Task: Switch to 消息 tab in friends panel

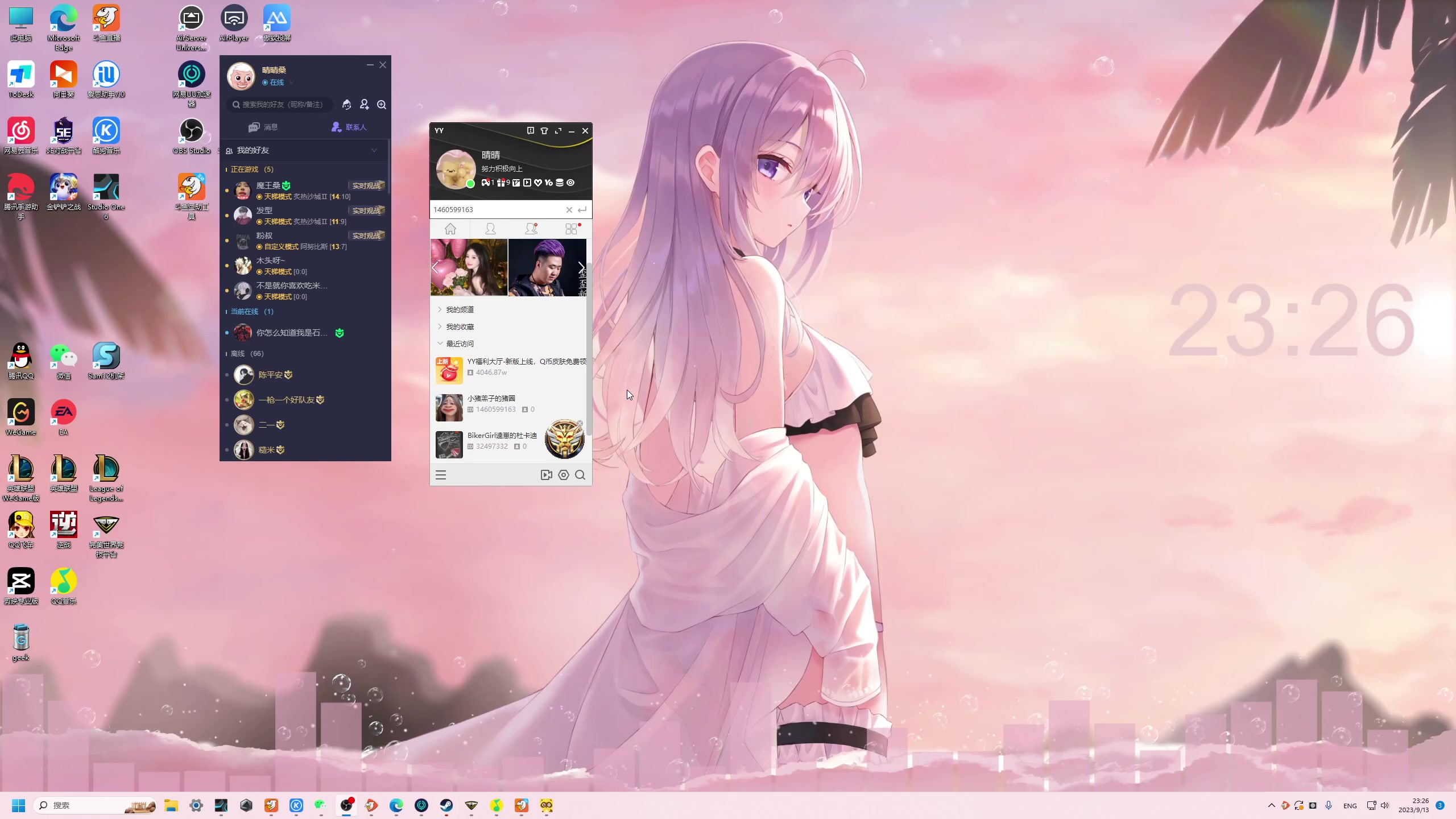Action: [x=263, y=127]
